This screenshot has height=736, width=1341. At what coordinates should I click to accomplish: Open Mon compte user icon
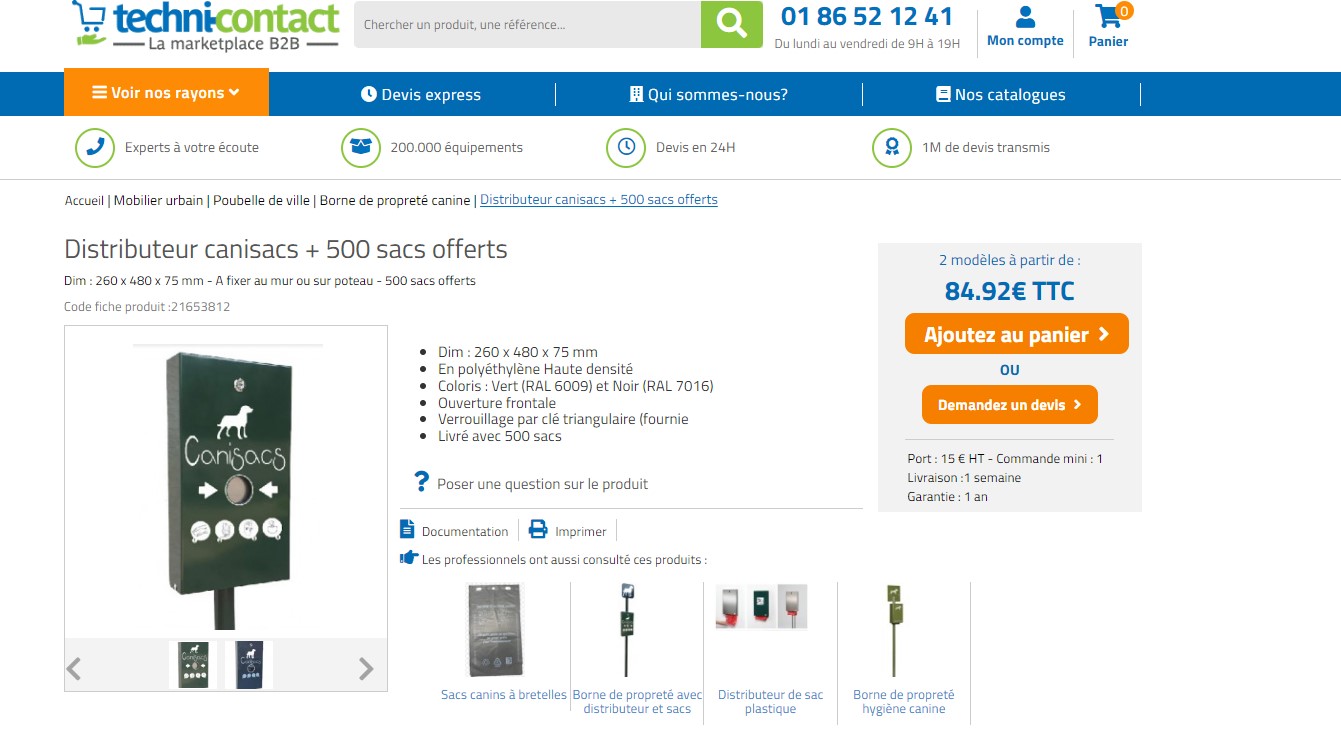(x=1025, y=18)
